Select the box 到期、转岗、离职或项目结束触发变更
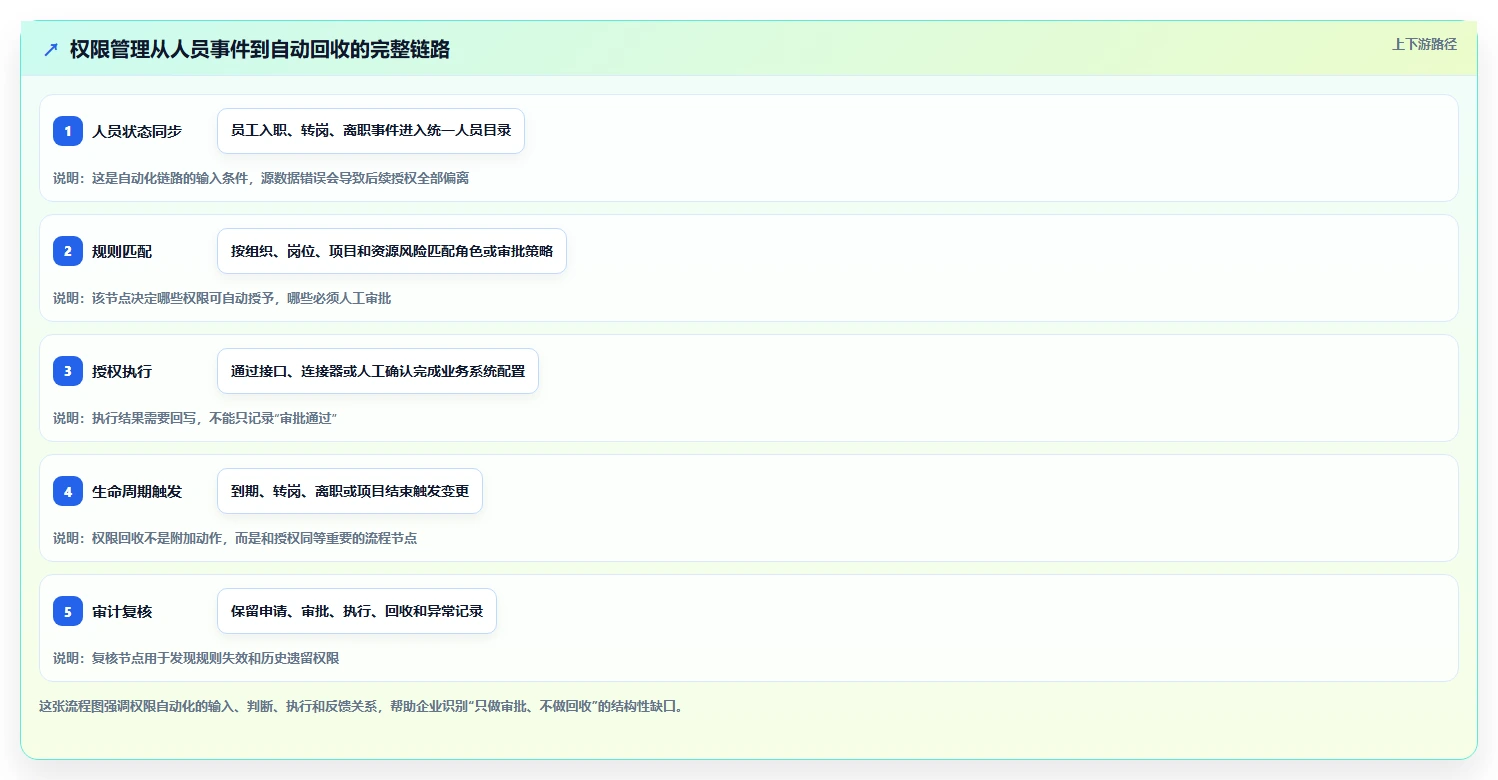 350,491
